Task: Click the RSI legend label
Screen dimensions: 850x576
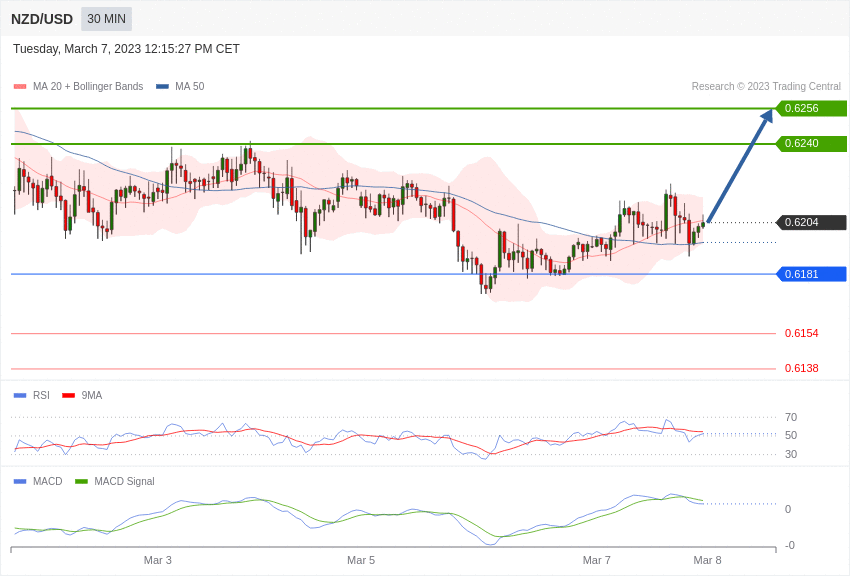Action: (41, 396)
